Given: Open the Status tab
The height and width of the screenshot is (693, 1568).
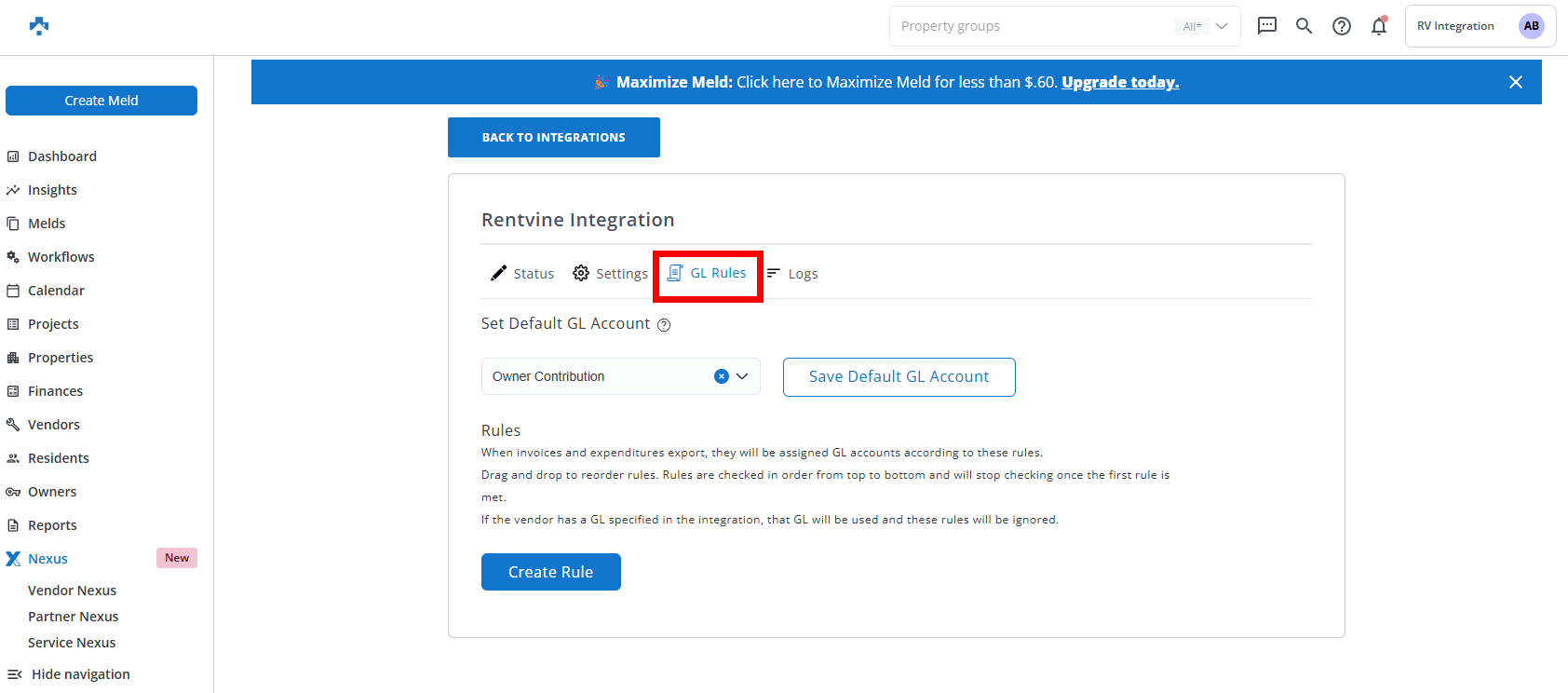Looking at the screenshot, I should [x=522, y=274].
